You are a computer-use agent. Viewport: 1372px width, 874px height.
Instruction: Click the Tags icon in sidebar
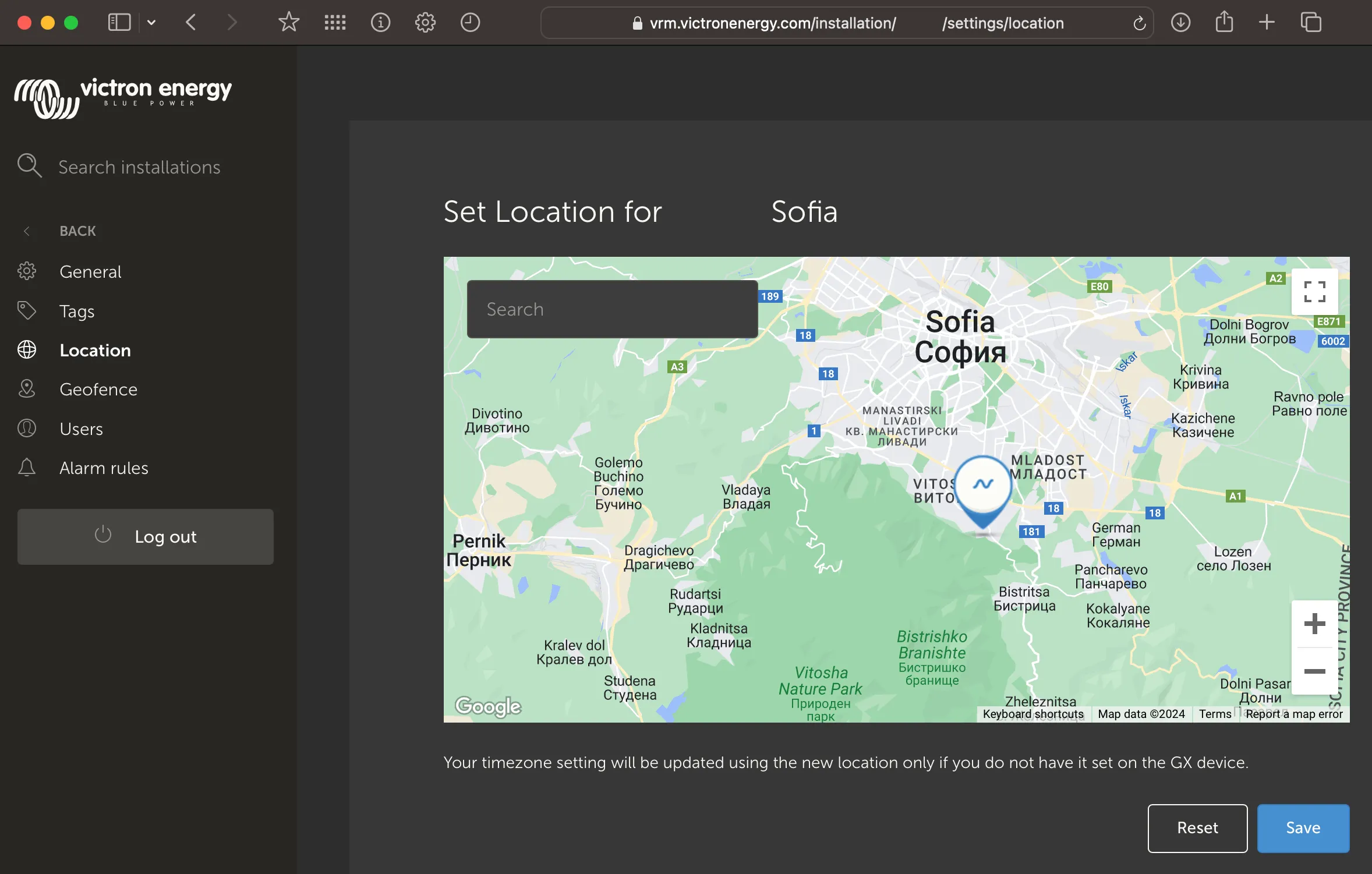(x=27, y=309)
